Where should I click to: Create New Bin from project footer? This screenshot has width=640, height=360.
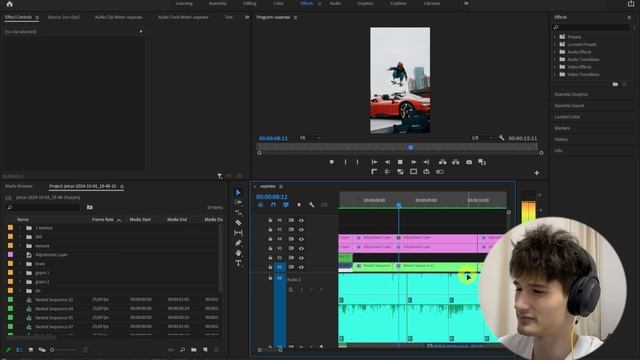[x=194, y=350]
